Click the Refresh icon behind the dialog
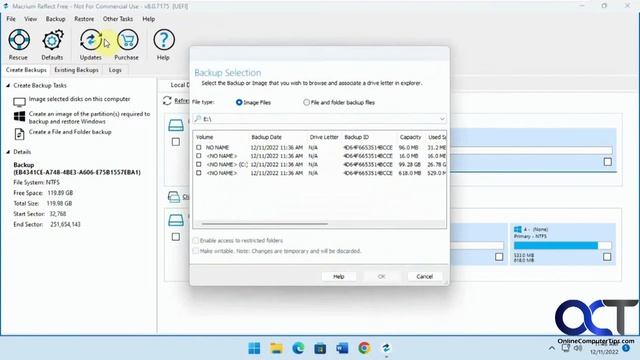The height and width of the screenshot is (360, 640). point(167,100)
